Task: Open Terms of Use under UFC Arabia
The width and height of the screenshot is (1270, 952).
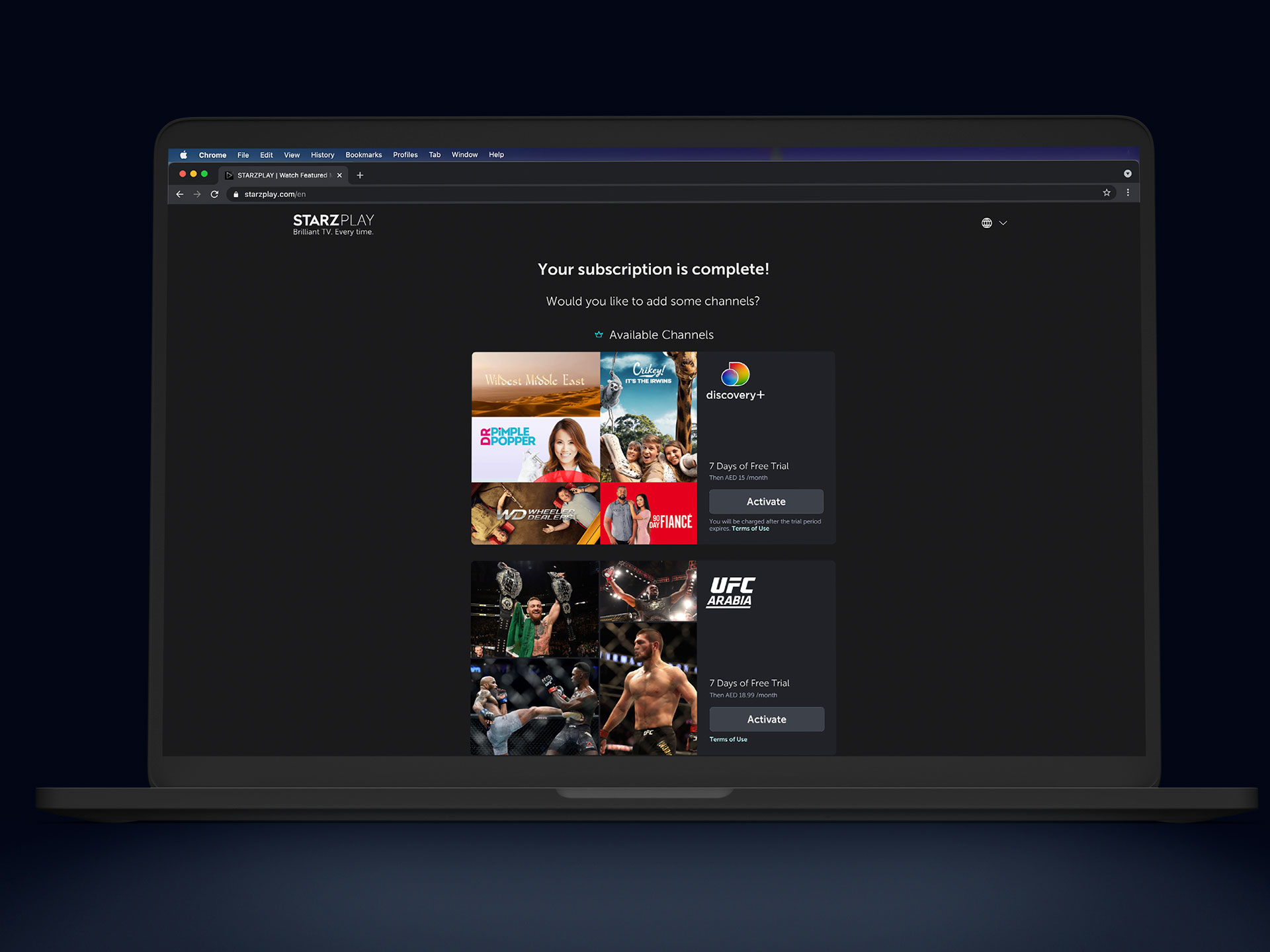Action: tap(728, 739)
